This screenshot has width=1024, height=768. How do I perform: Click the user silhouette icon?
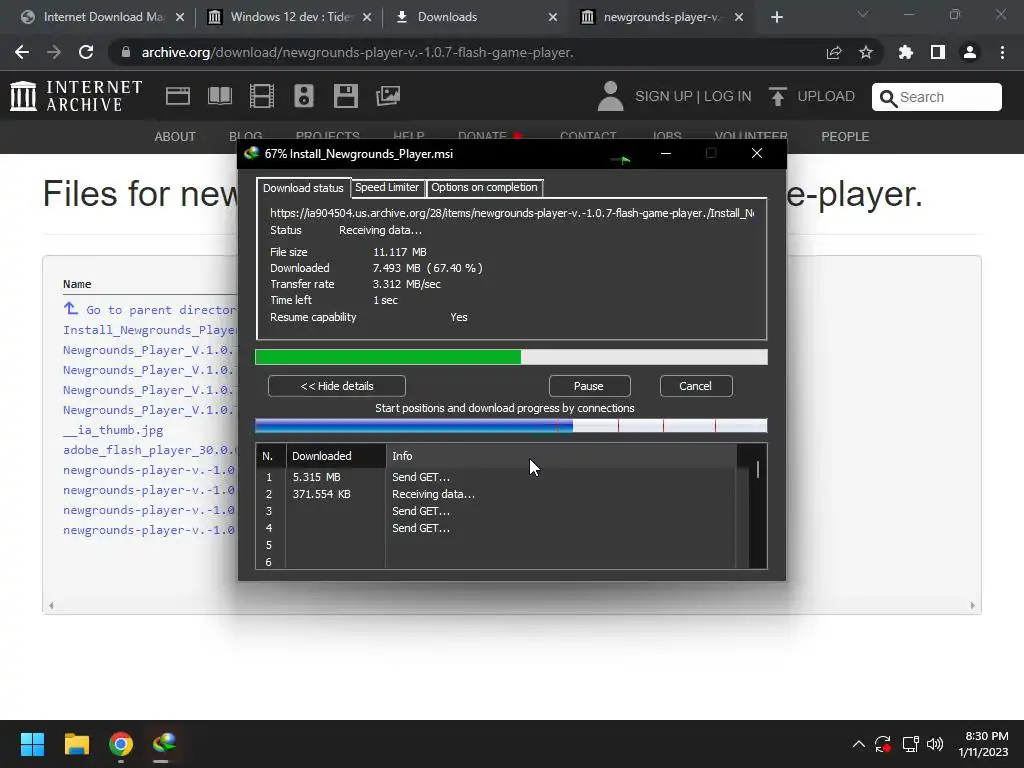click(611, 96)
